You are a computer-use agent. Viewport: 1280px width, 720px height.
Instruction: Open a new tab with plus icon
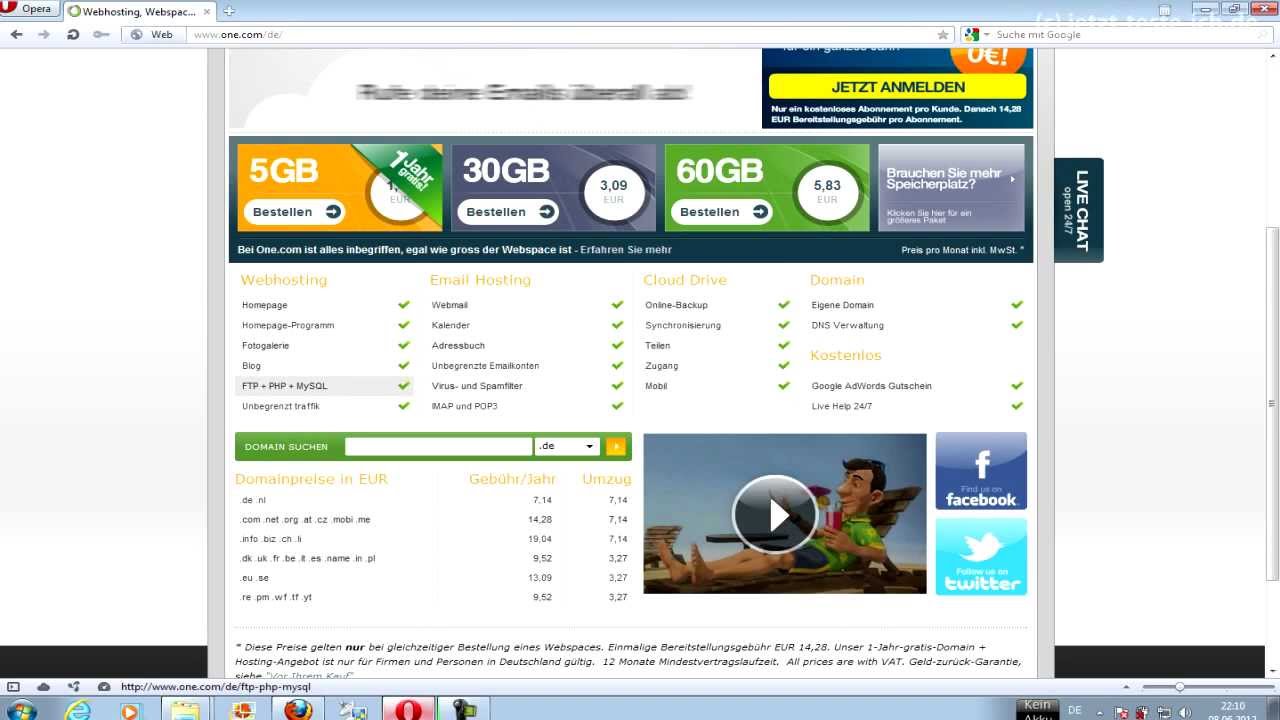229,11
